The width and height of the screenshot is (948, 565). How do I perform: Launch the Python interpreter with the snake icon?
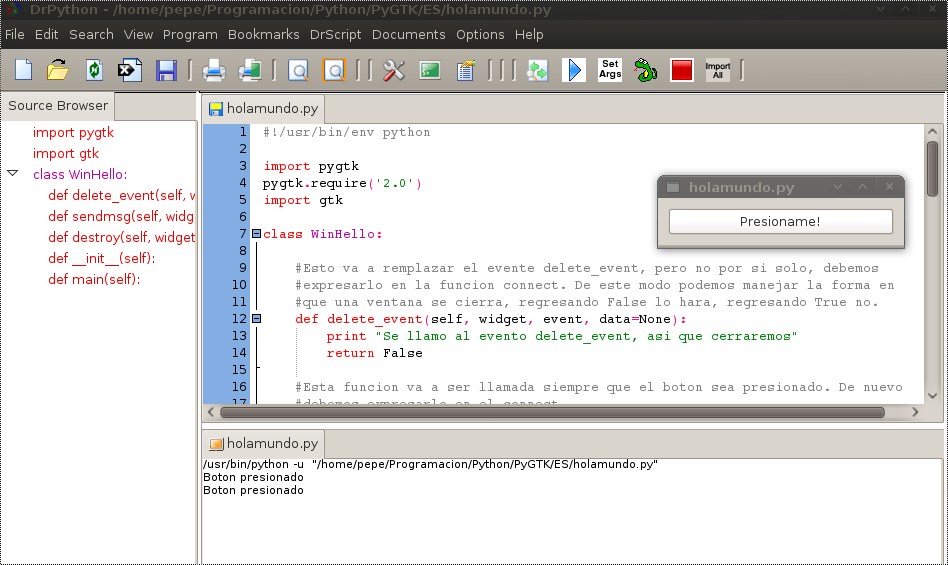[x=645, y=70]
